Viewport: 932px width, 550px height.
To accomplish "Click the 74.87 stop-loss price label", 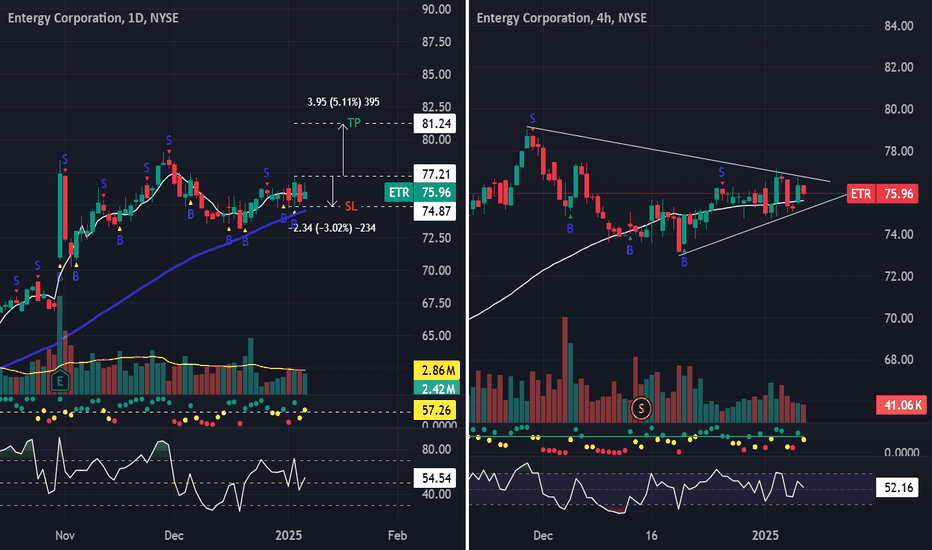I will pyautogui.click(x=436, y=211).
